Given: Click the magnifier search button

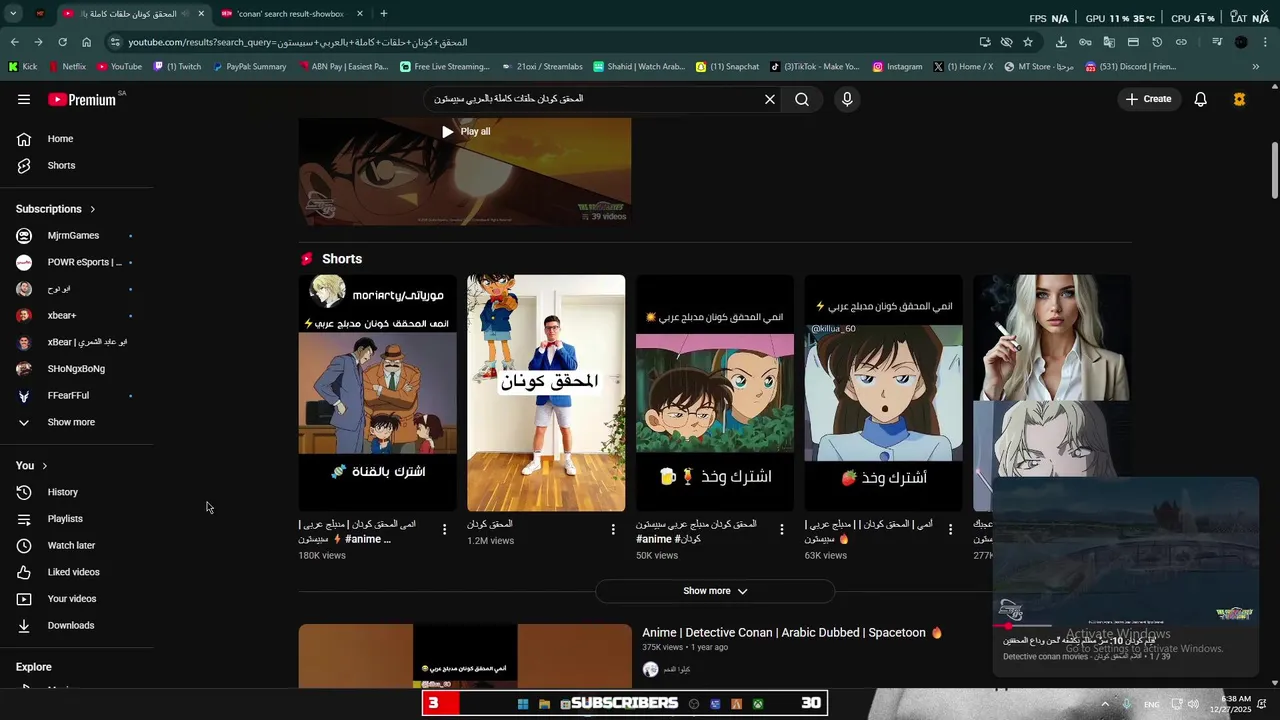Looking at the screenshot, I should 802,99.
